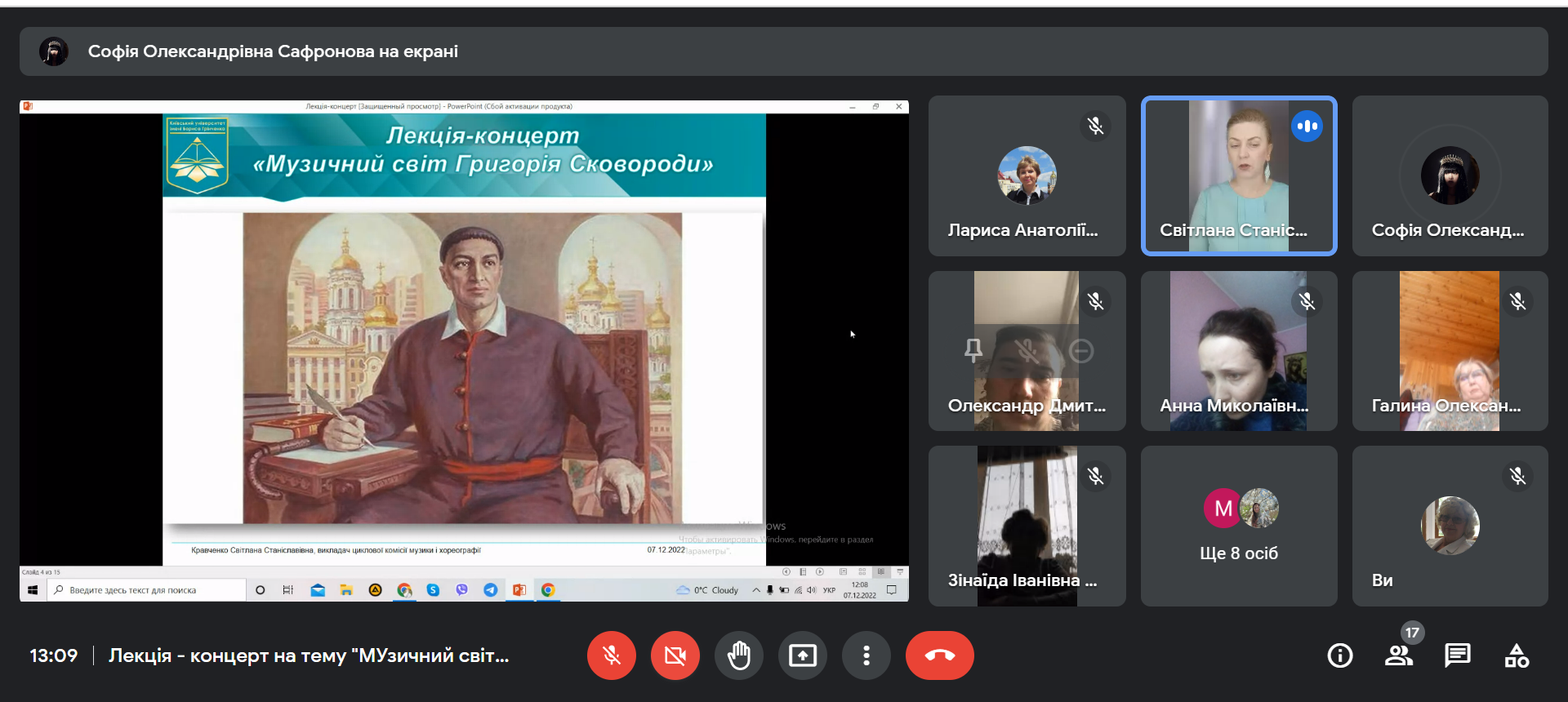
Task: Click the Лекція - концерт meeting title
Action: tap(309, 655)
